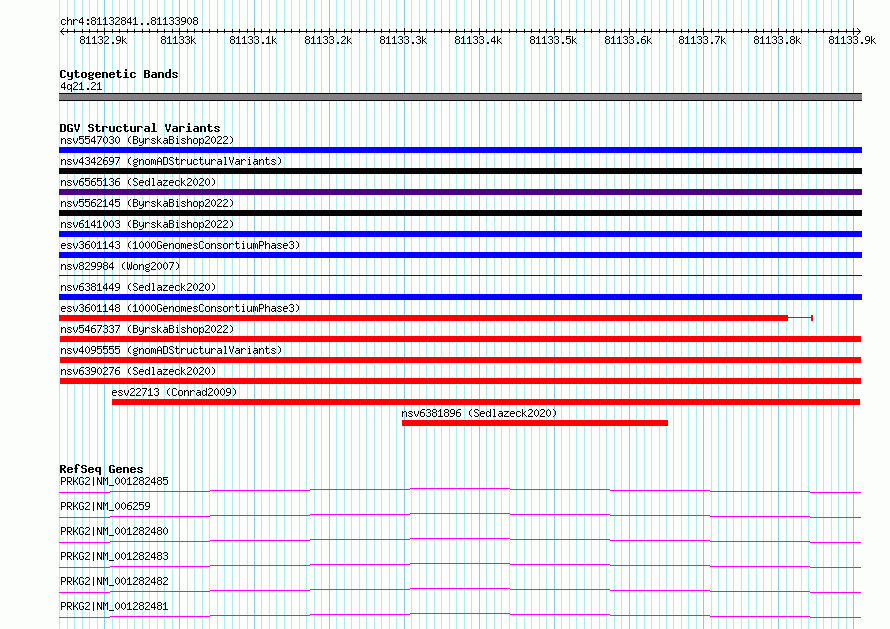Click the magenta line of PRKG2|NM_001282481

click(x=460, y=615)
